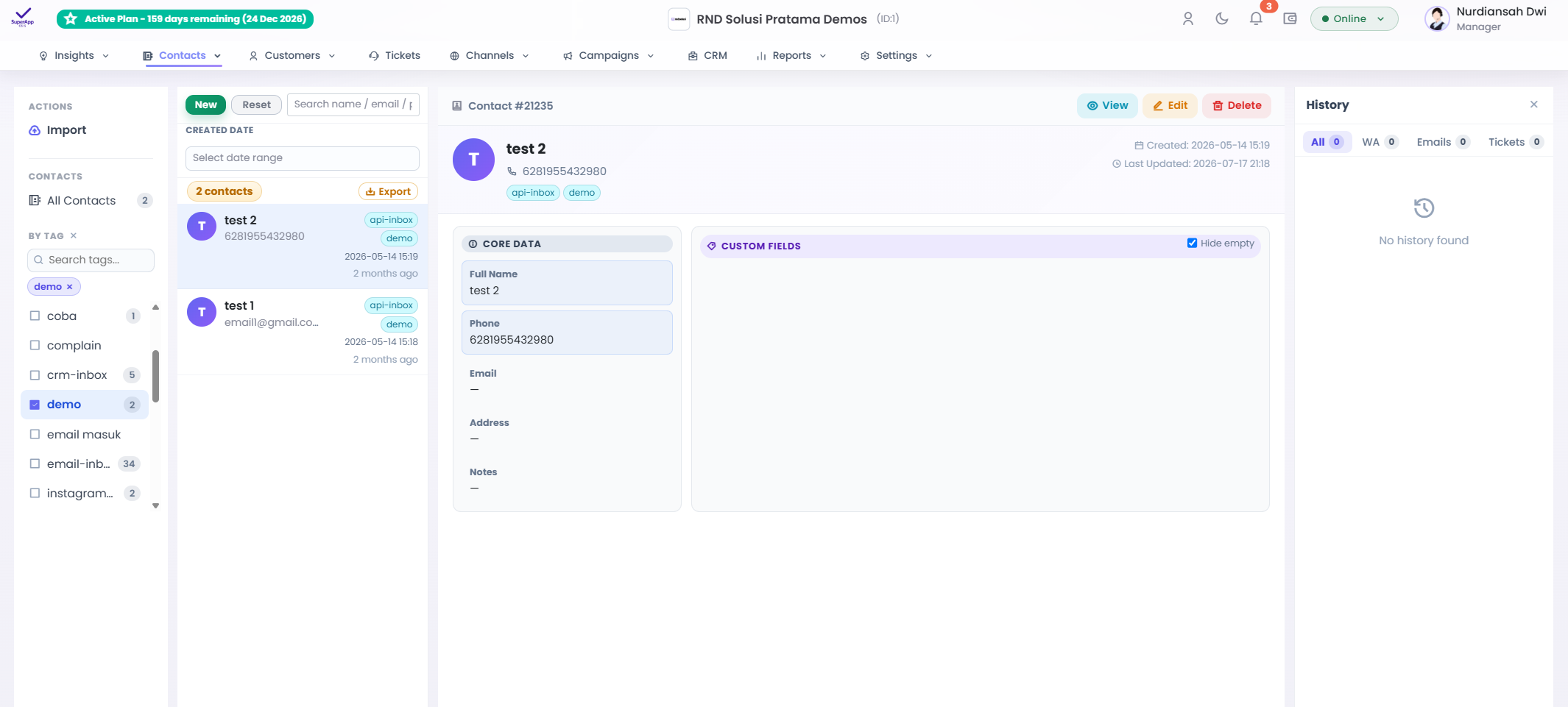Uncheck the demo tag checkbox
Image resolution: width=1568 pixels, height=707 pixels.
[35, 405]
